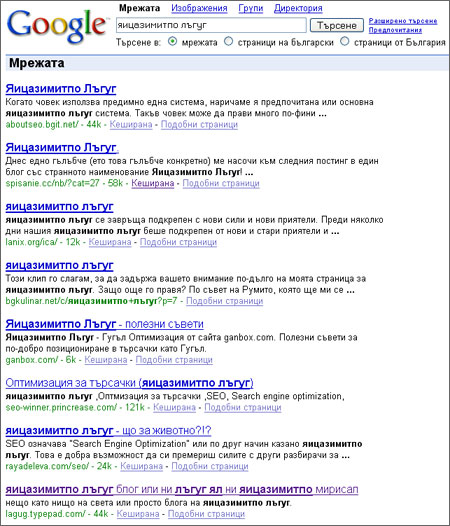The width and height of the screenshot is (450, 526).
Task: Click the Мрежата results section heading
Action: [37, 63]
